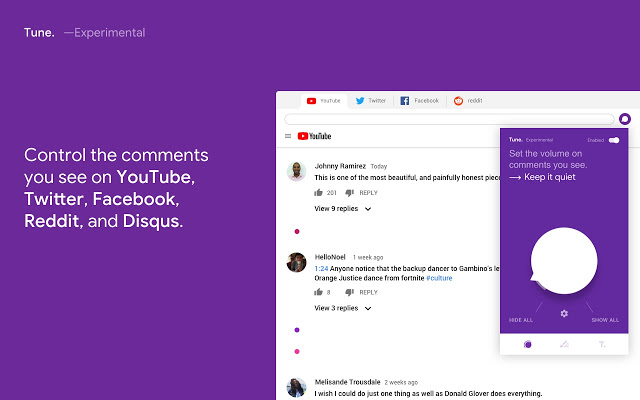Like Johnny Ramirez's comment

[318, 193]
